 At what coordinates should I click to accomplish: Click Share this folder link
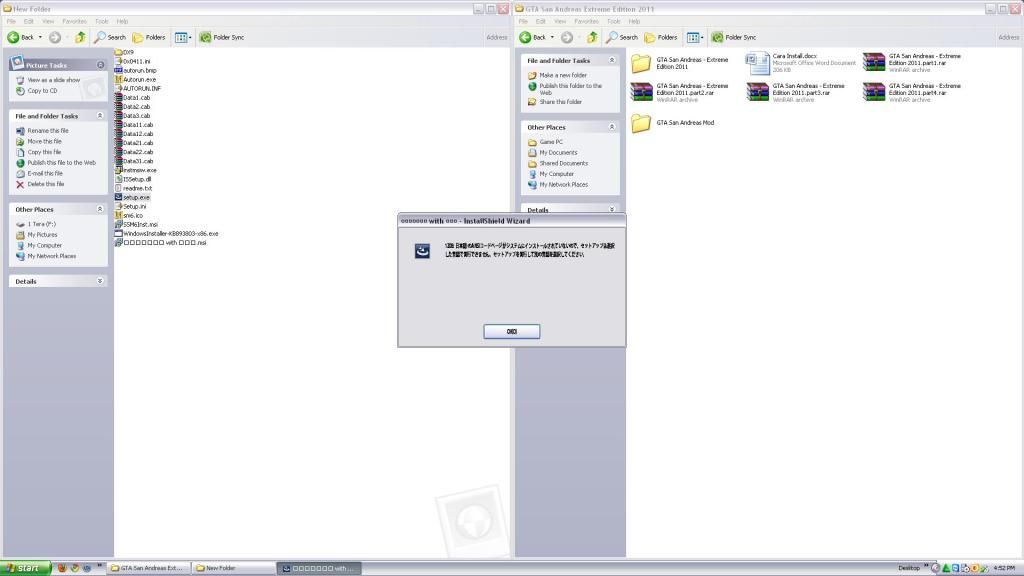click(560, 102)
